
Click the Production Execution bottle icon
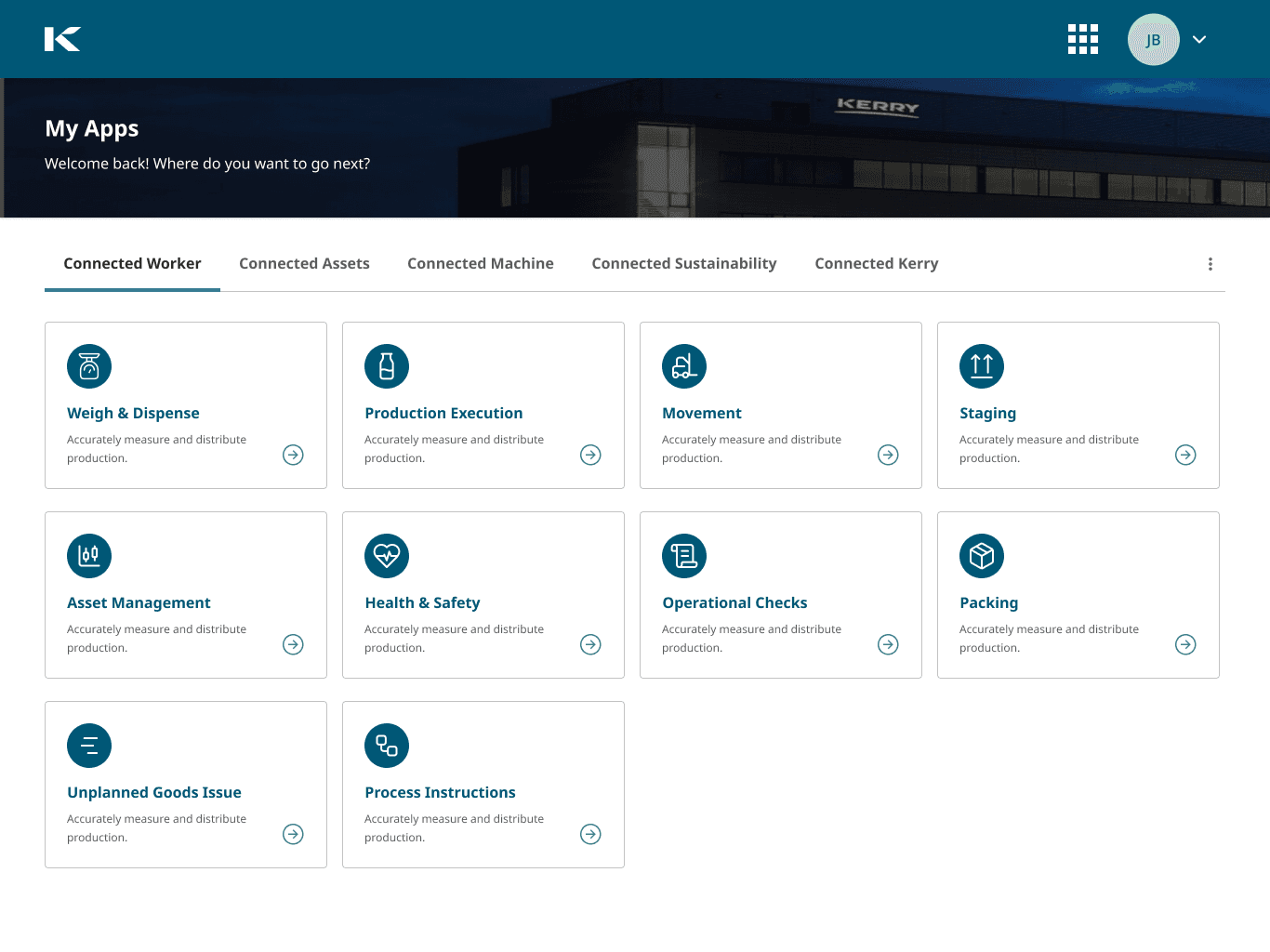pyautogui.click(x=387, y=366)
